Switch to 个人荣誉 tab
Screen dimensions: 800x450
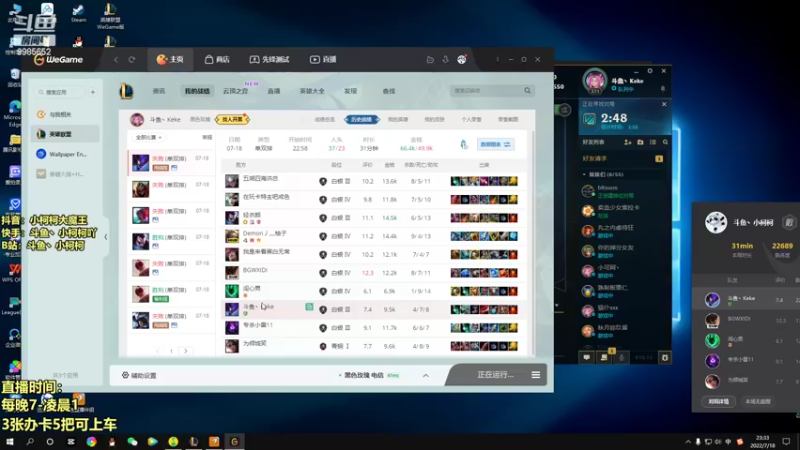click(x=471, y=119)
